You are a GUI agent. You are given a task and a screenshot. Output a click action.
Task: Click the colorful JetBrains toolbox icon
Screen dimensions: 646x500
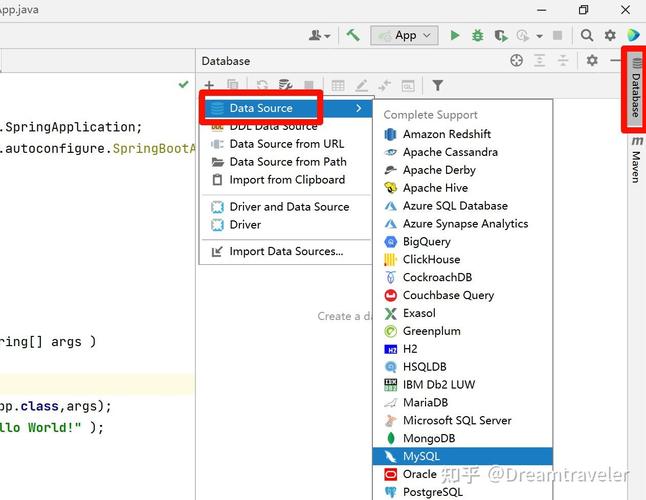click(x=633, y=35)
